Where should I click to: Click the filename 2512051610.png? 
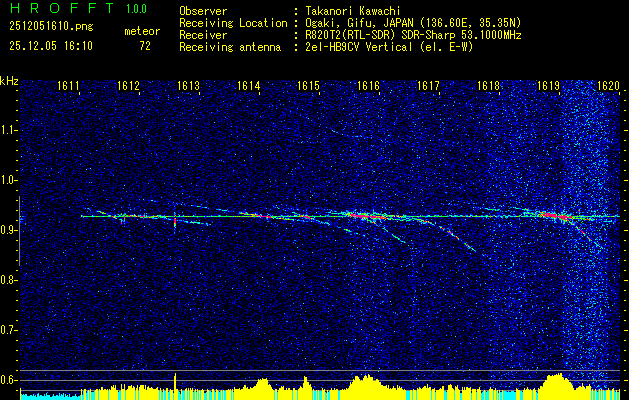point(51,27)
